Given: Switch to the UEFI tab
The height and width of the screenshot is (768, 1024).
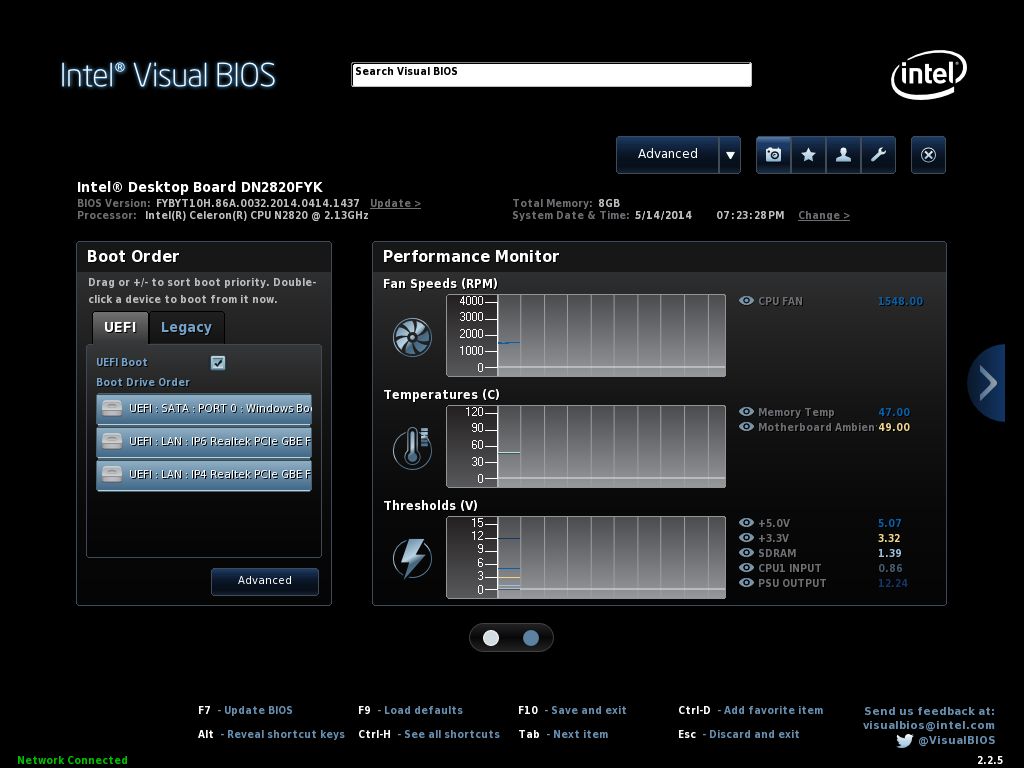Looking at the screenshot, I should (120, 327).
